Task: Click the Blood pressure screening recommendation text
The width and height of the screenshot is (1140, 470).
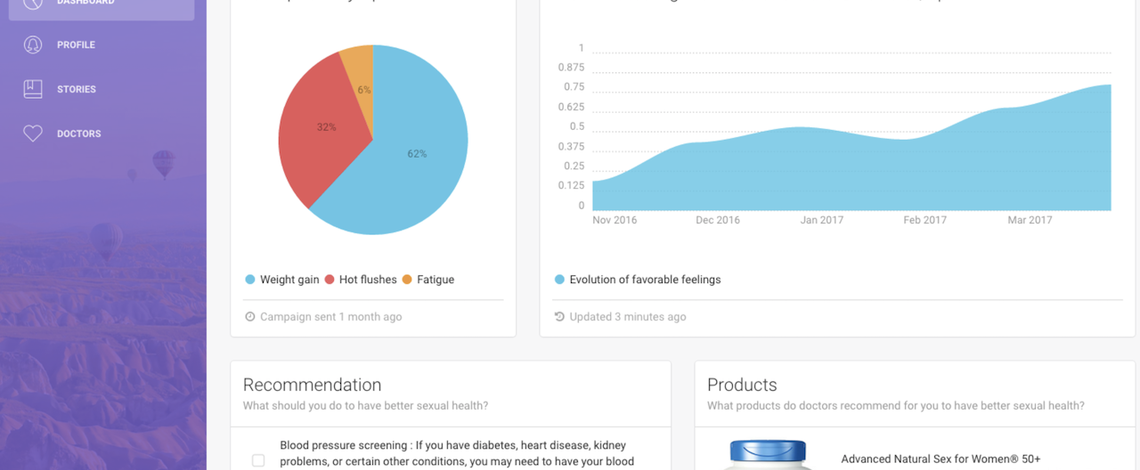Action: tap(455, 453)
